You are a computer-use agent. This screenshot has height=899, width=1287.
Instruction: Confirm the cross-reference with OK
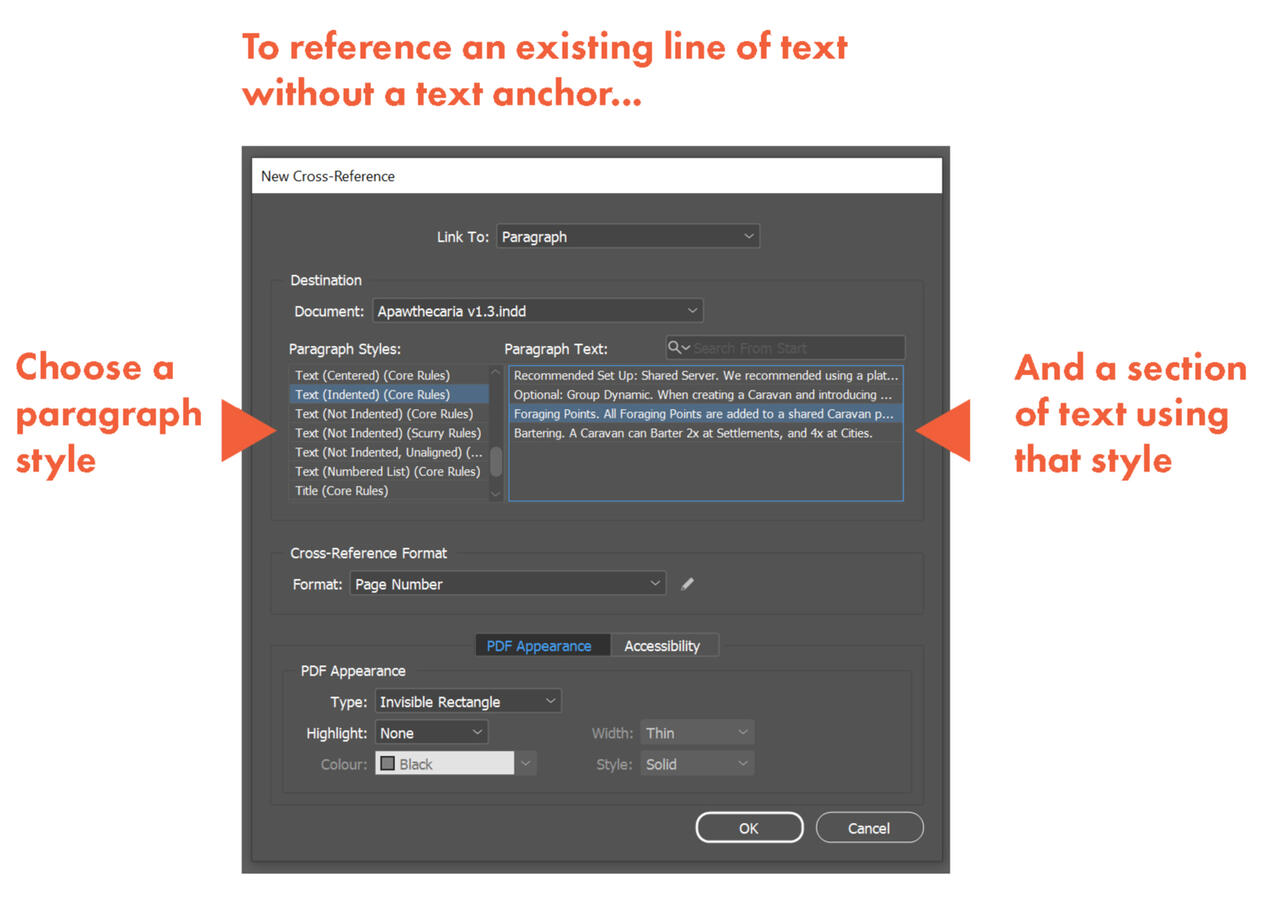click(749, 827)
